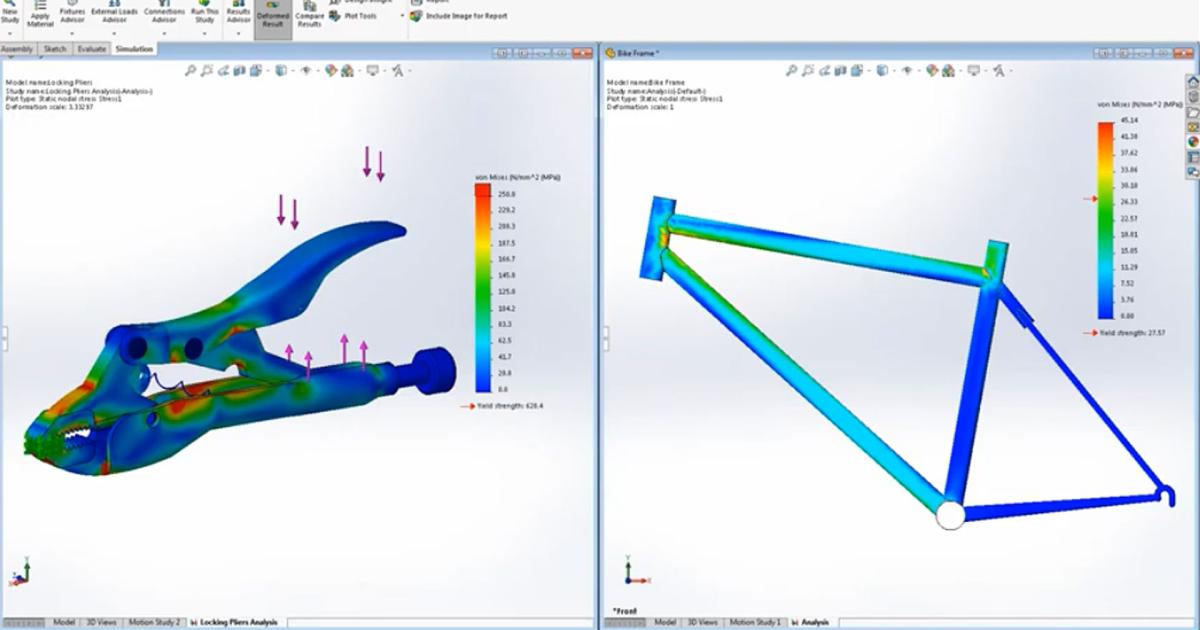Toggle the Deformed Result display
The image size is (1200, 630).
tap(270, 16)
